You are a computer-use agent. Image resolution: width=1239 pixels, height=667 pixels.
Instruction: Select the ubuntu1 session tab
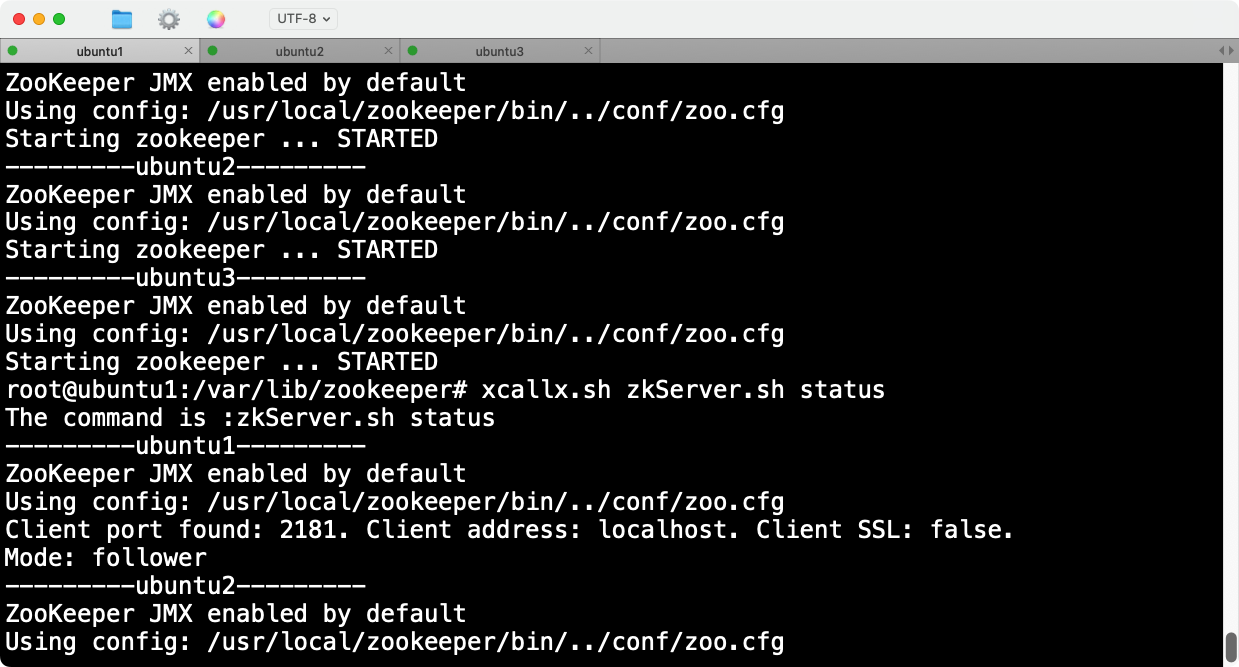tap(100, 51)
